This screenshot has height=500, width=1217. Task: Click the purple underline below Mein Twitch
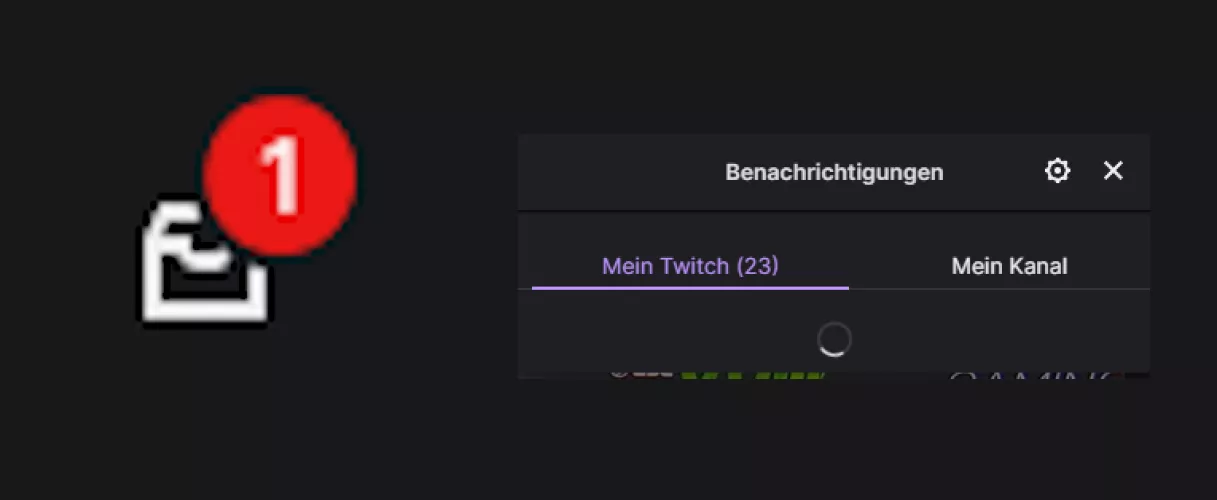(x=690, y=288)
